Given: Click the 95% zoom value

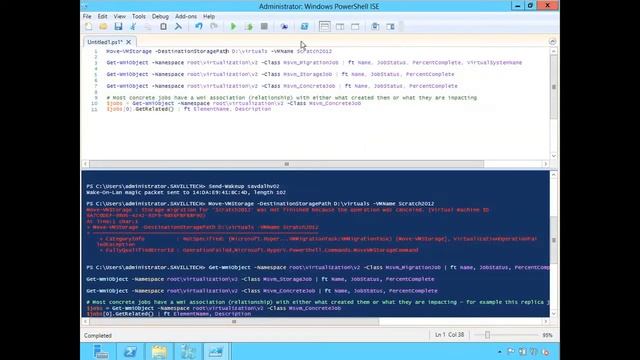Looking at the screenshot, I should 547,335.
